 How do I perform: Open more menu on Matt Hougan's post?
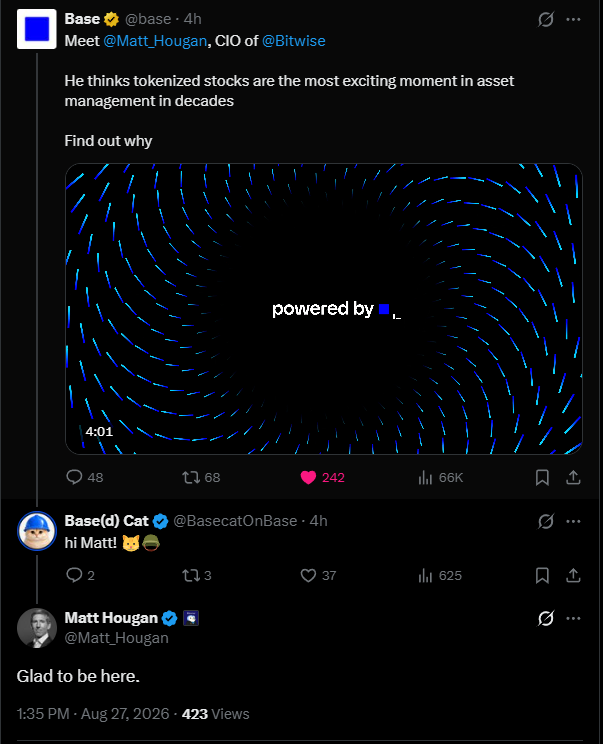[573, 618]
